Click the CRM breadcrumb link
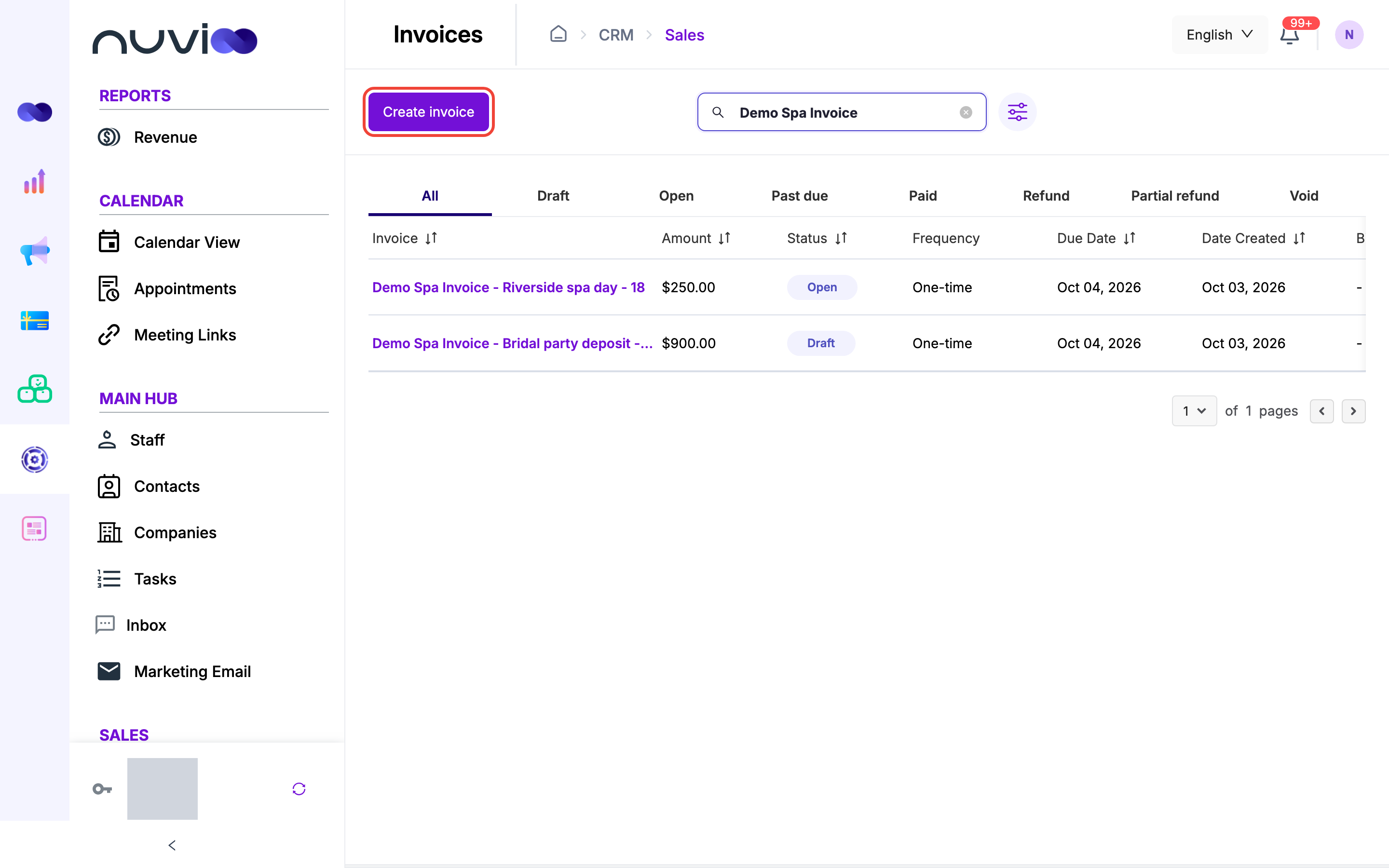This screenshot has width=1389, height=868. click(x=616, y=35)
